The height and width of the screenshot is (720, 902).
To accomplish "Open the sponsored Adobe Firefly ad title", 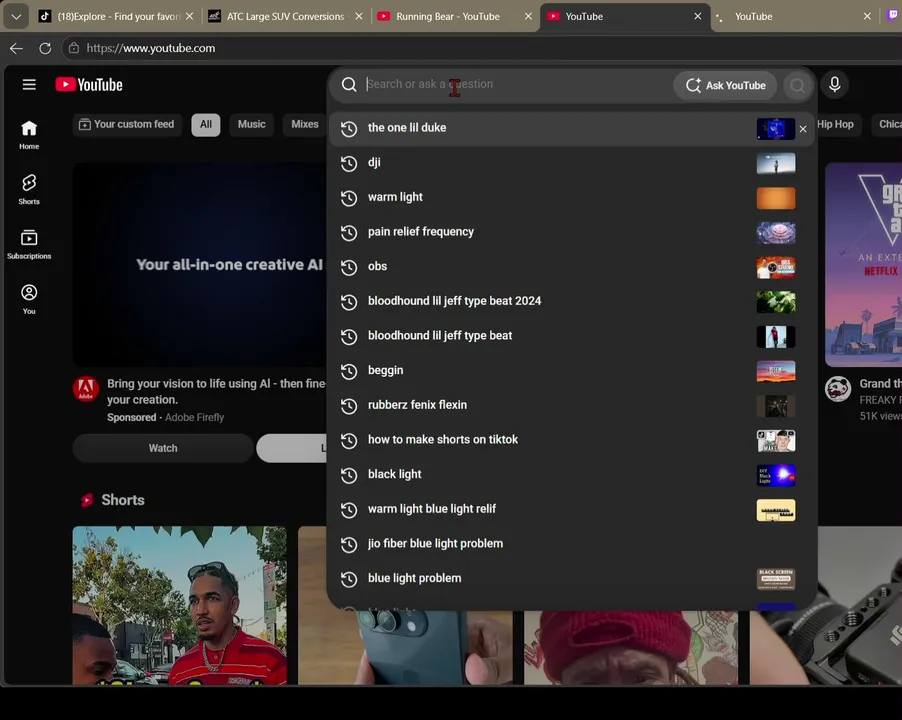I will point(216,391).
